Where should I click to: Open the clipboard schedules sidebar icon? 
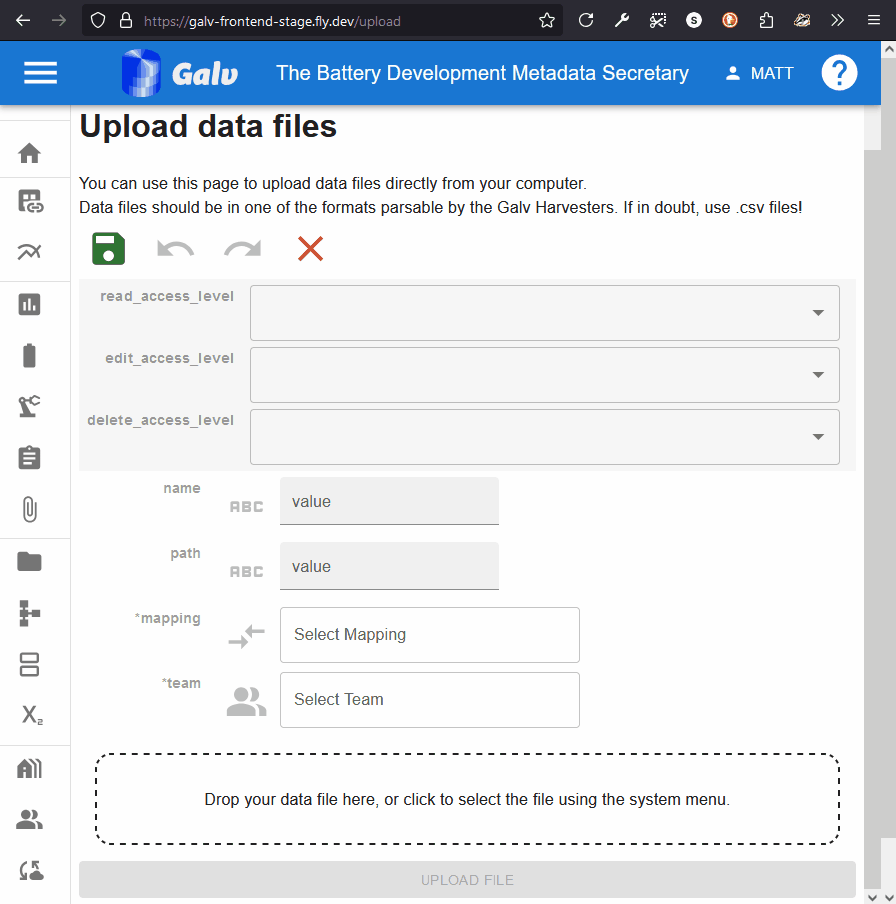(30, 458)
